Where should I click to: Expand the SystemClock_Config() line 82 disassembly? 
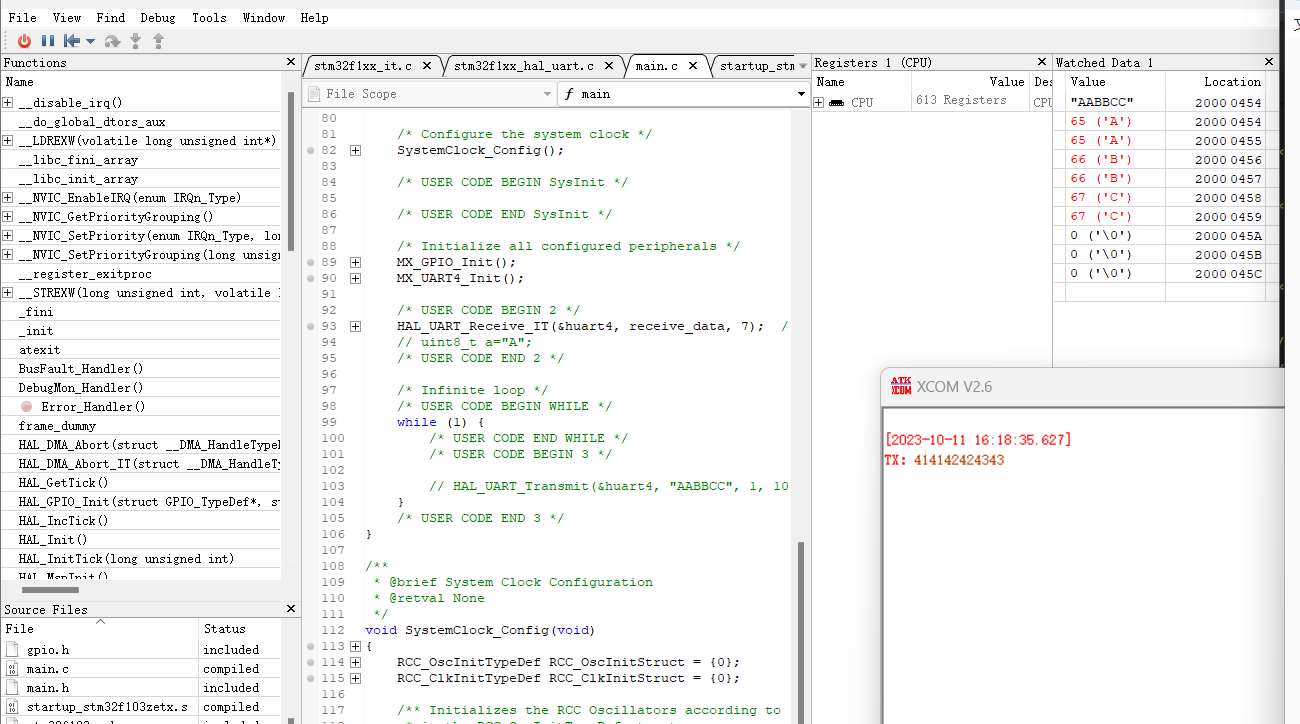355,150
